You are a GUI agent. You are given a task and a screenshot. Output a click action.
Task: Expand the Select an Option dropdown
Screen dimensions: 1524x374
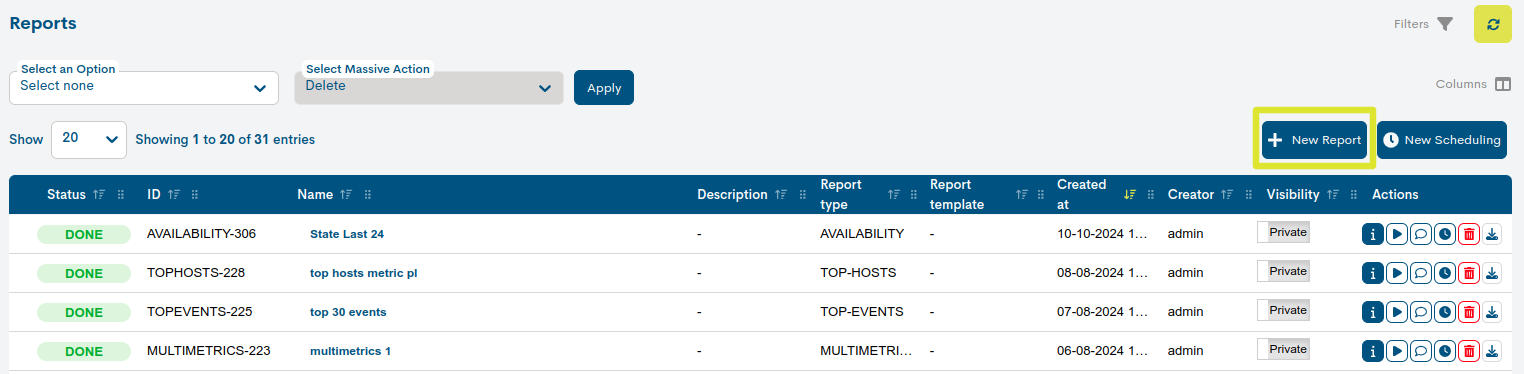[144, 87]
